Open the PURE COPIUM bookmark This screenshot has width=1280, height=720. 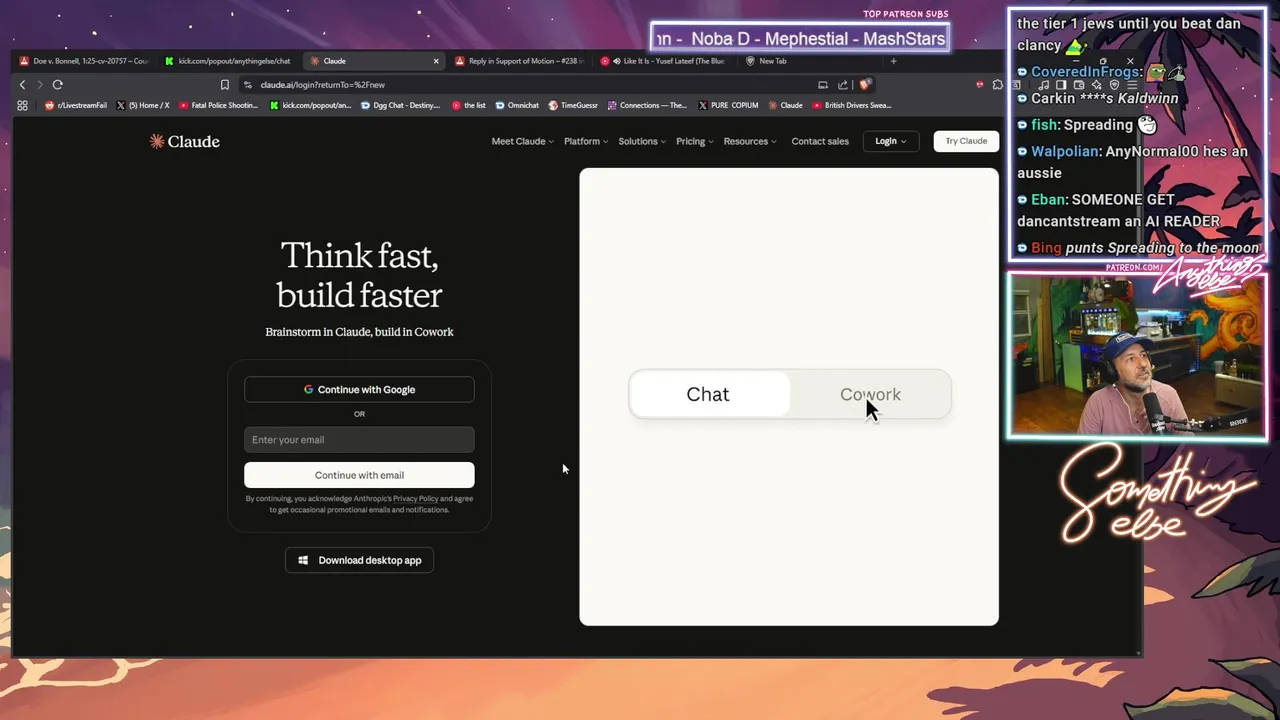[728, 105]
